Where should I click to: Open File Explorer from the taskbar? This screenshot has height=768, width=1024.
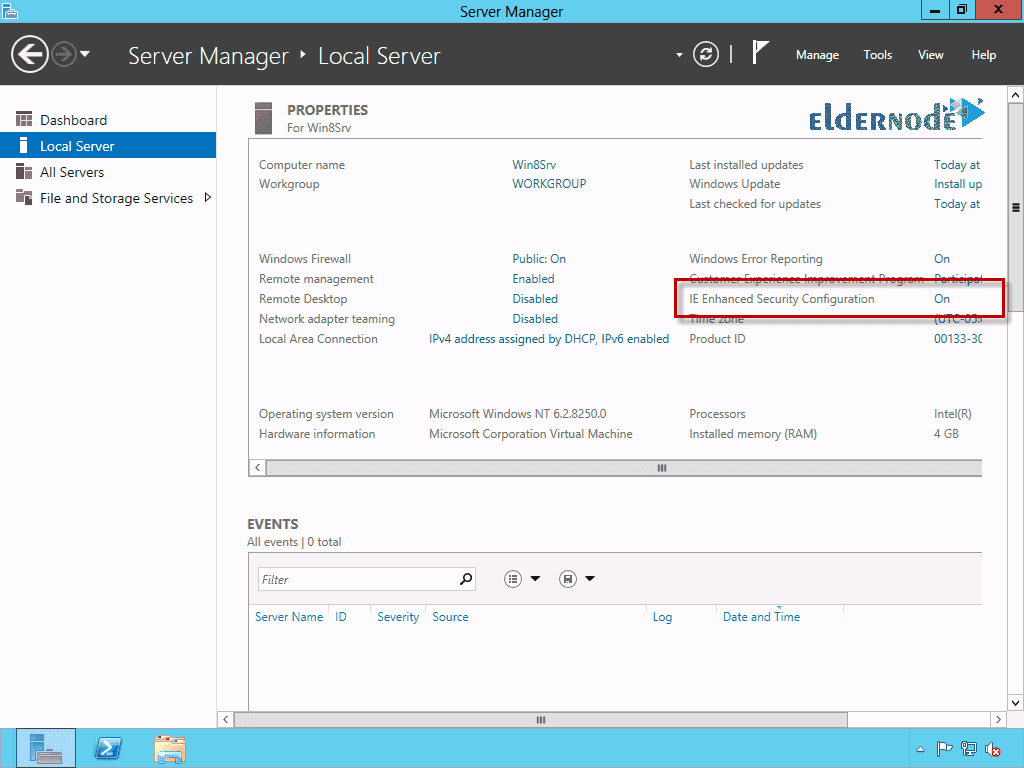point(170,748)
